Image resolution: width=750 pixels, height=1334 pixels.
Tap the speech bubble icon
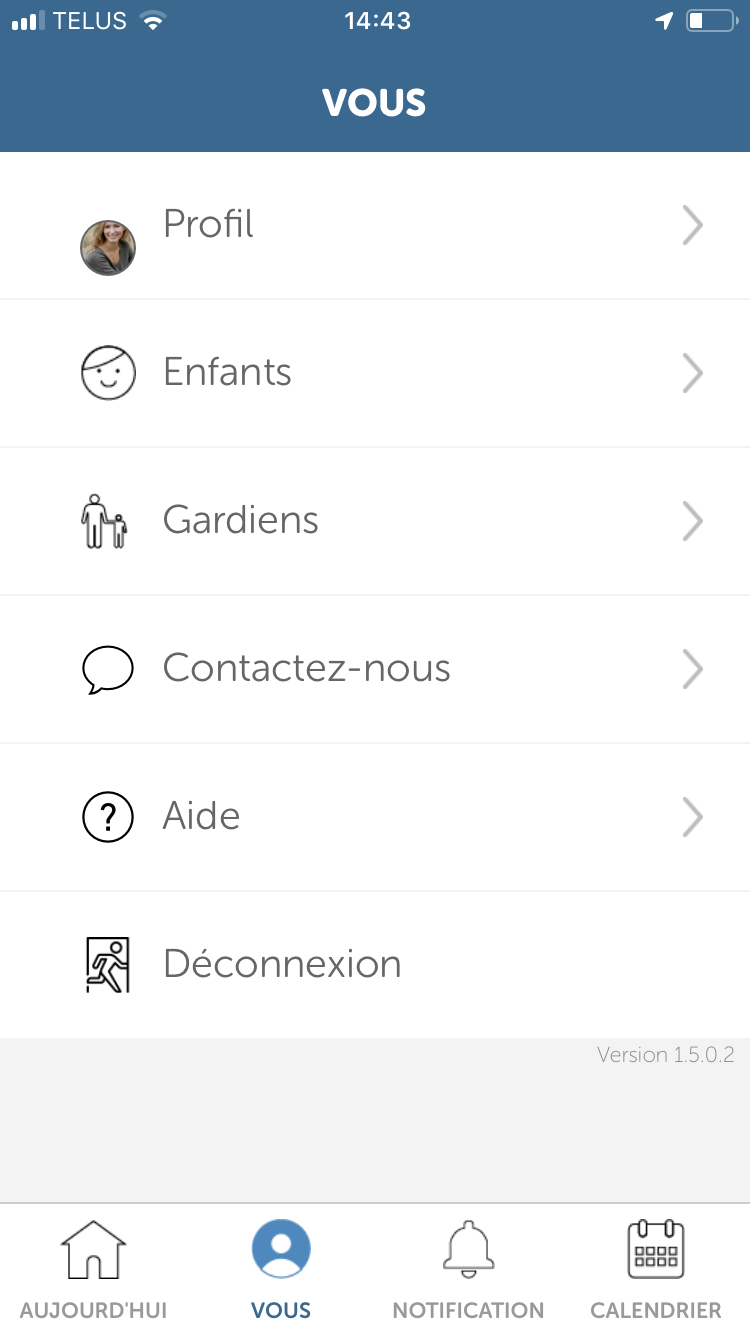tap(108, 669)
